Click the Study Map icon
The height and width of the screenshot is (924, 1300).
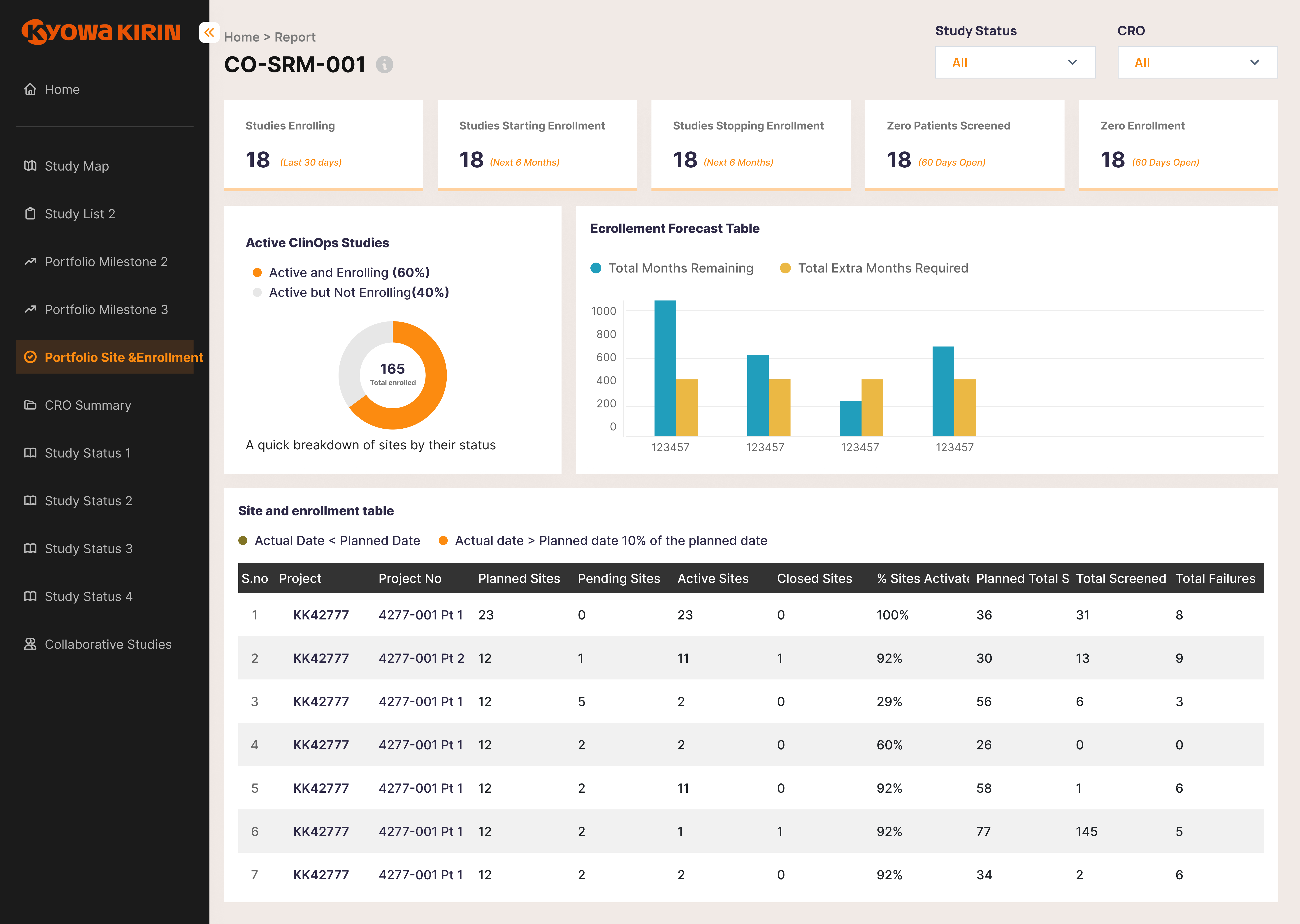tap(30, 166)
